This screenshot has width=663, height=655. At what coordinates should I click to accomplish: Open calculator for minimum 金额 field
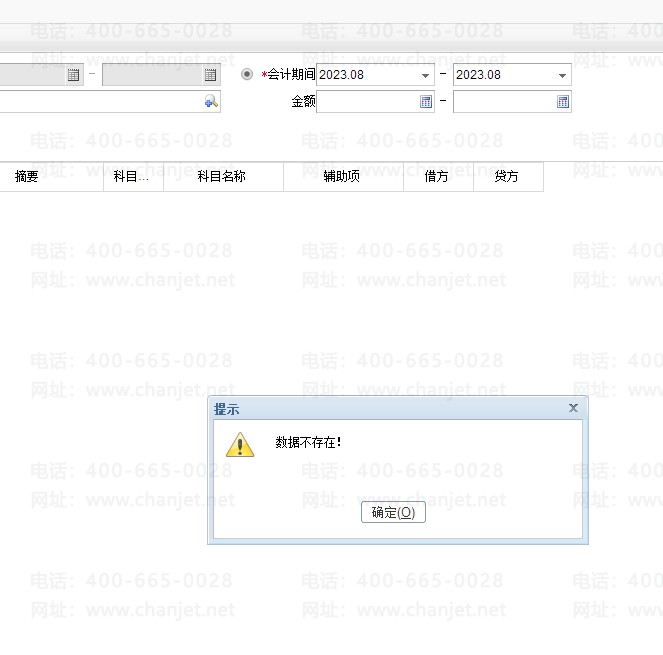click(x=426, y=101)
